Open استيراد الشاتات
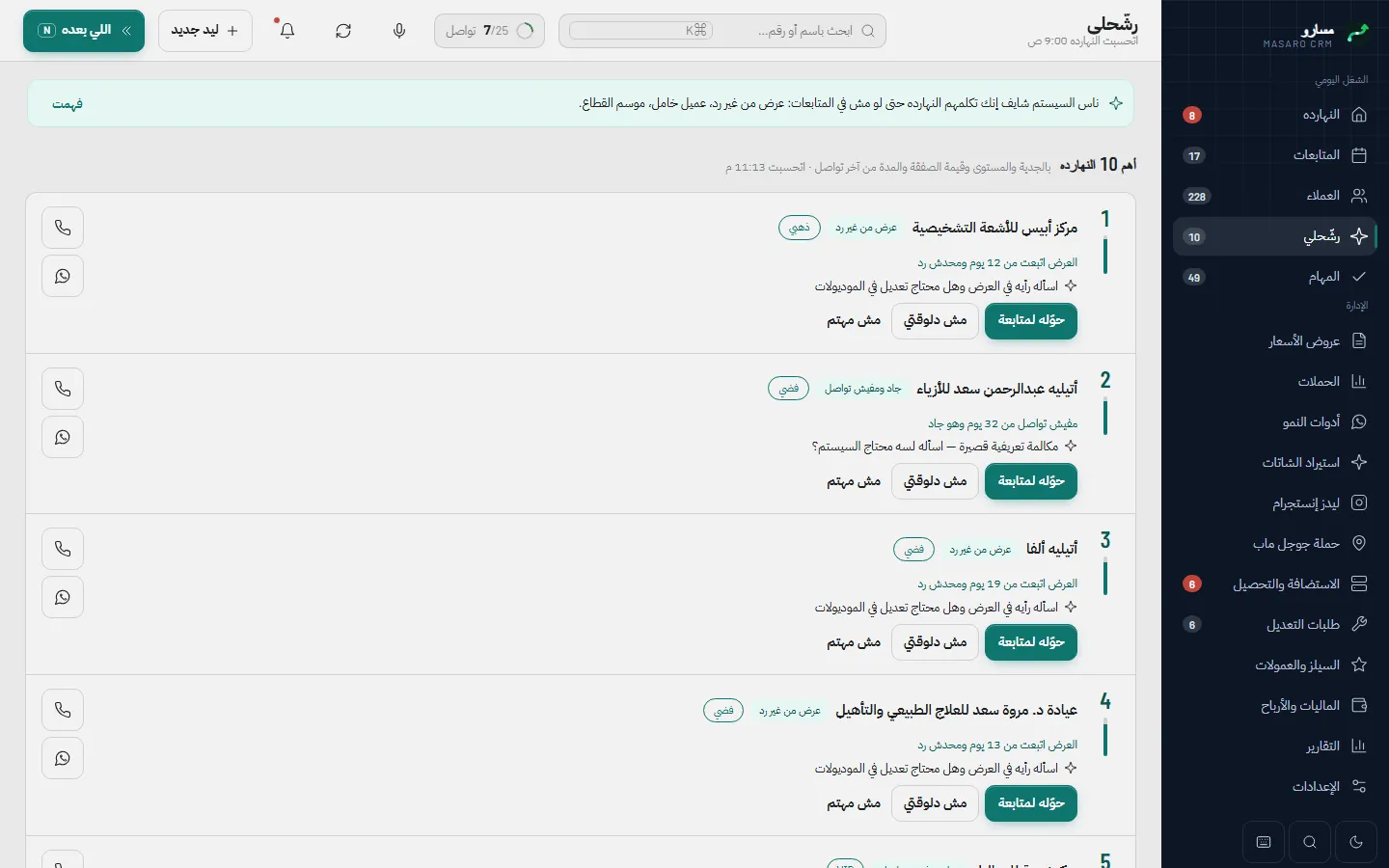This screenshot has width=1389, height=868. pos(1274,462)
